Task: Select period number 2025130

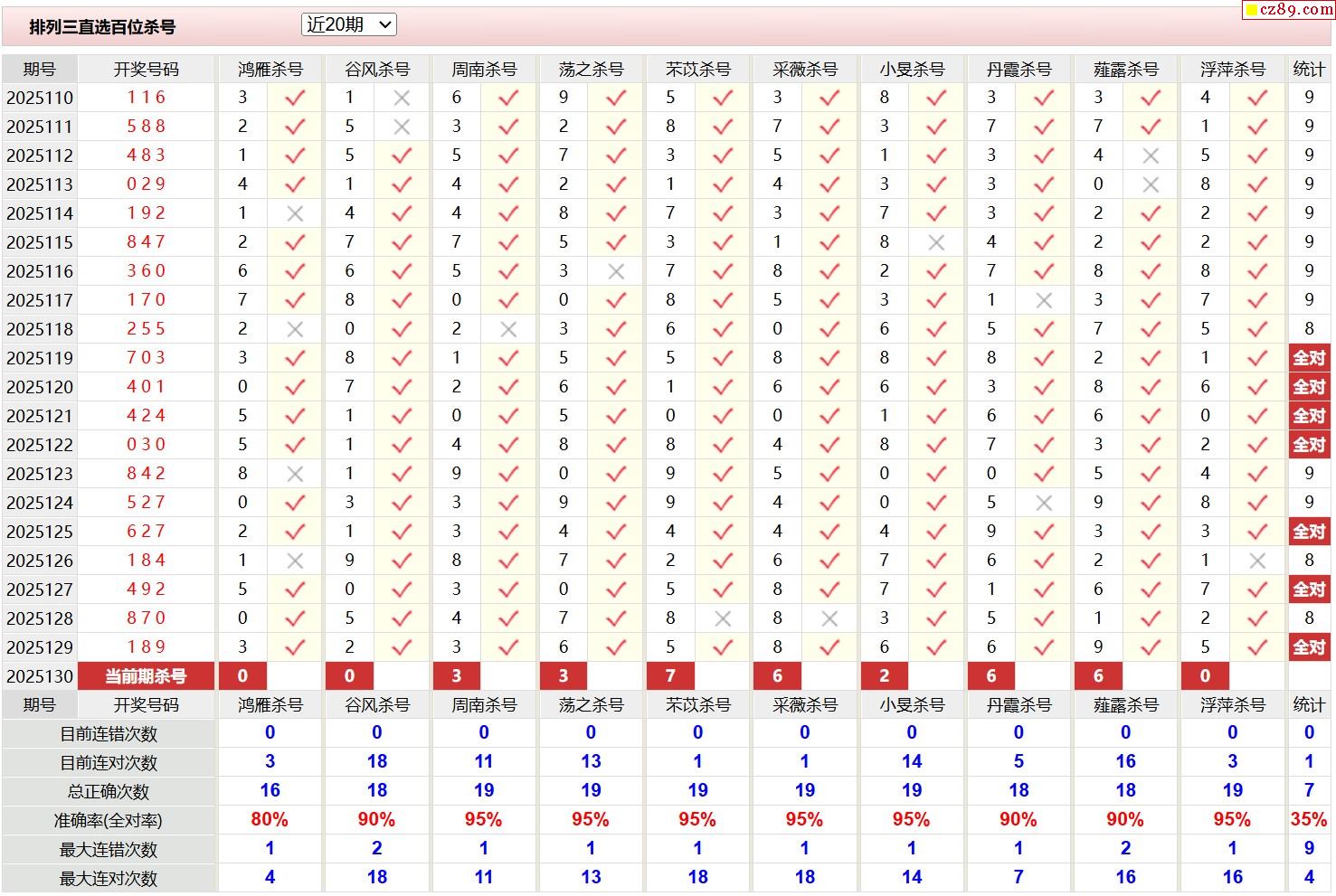Action: (x=40, y=676)
